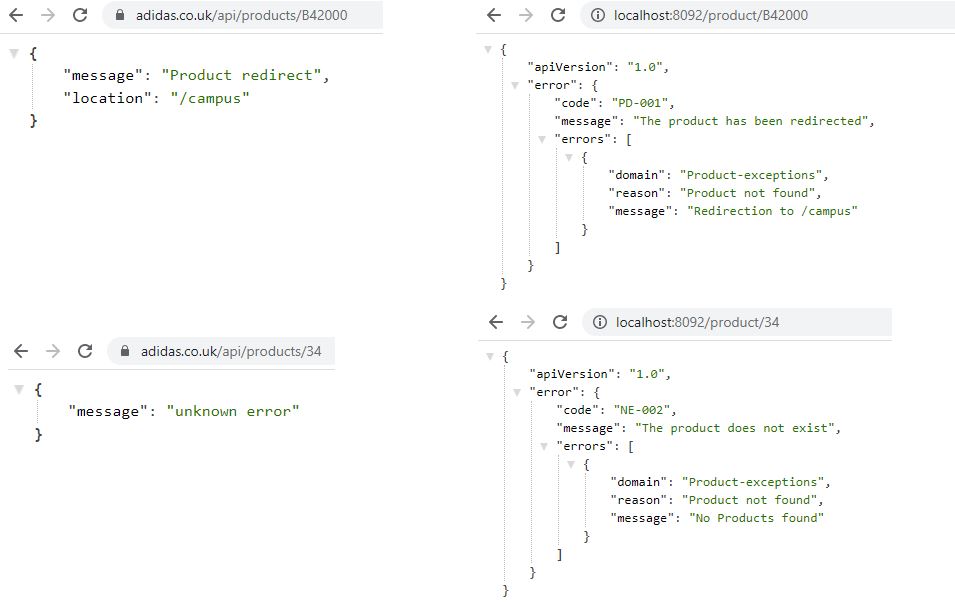Image resolution: width=955 pixels, height=604 pixels.
Task: Click lock icon beside adidas products/B42000 URL
Action: (119, 15)
